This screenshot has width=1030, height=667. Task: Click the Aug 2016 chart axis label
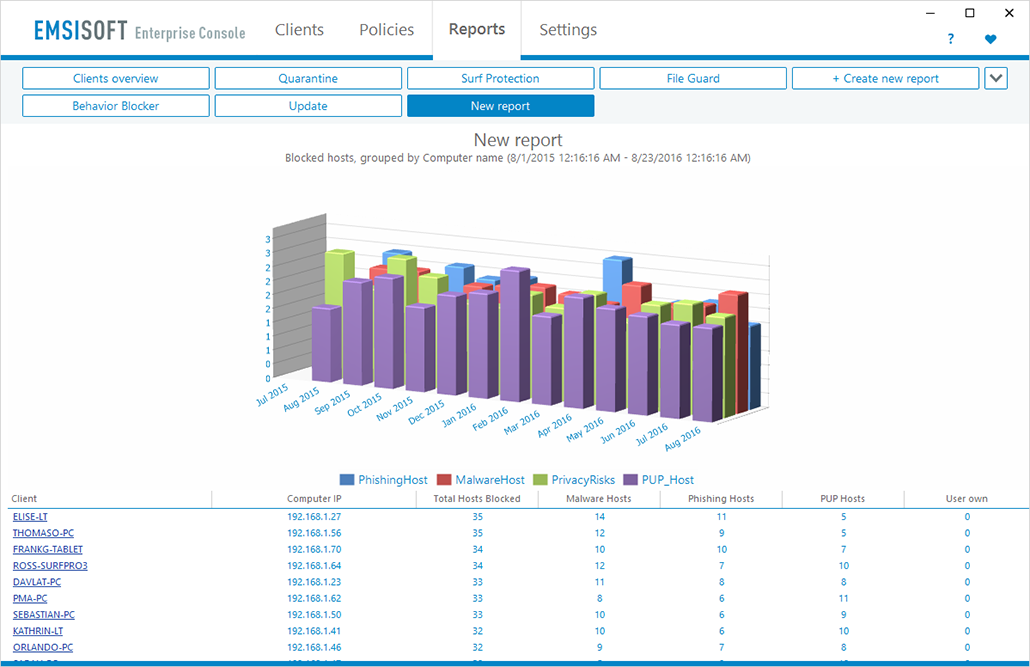point(683,439)
